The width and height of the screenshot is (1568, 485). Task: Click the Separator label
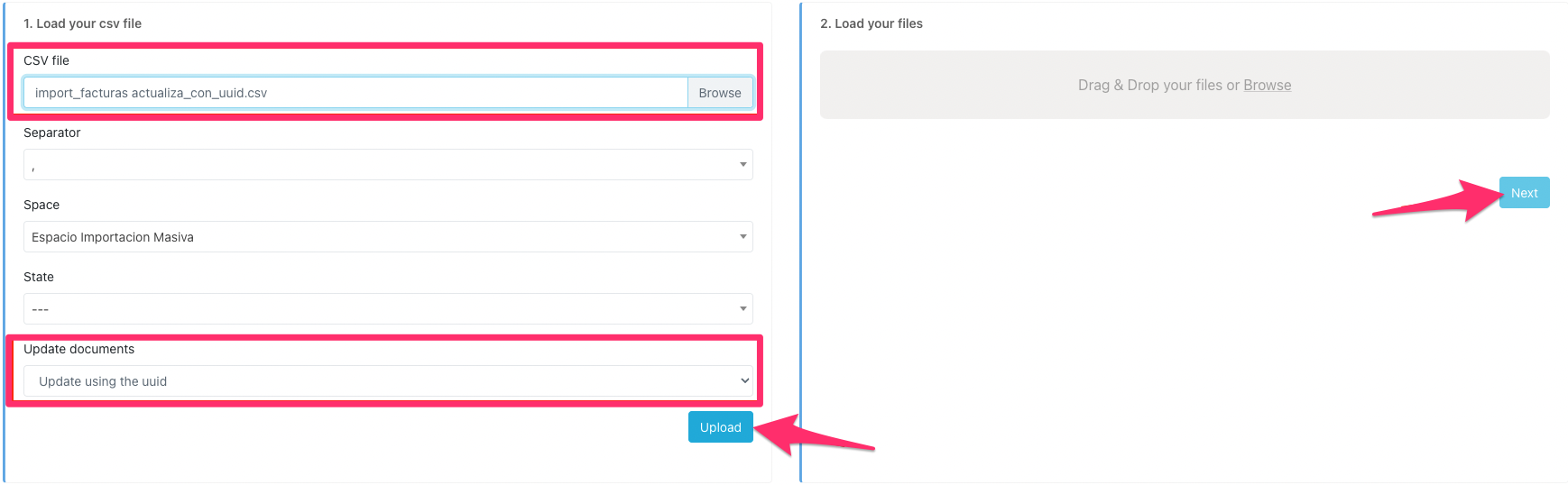click(51, 133)
